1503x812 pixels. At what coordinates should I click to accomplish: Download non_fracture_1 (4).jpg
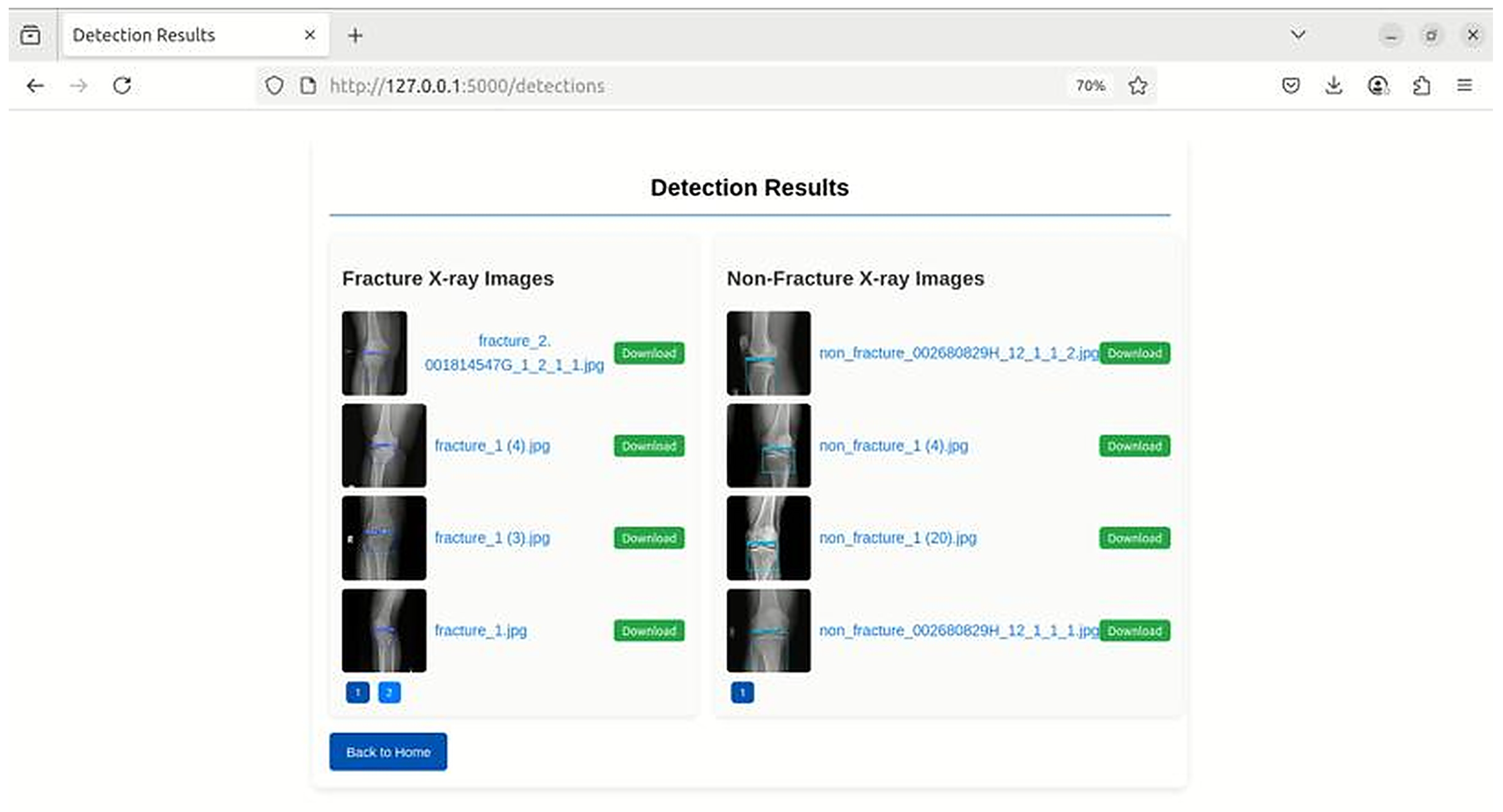tap(1135, 446)
